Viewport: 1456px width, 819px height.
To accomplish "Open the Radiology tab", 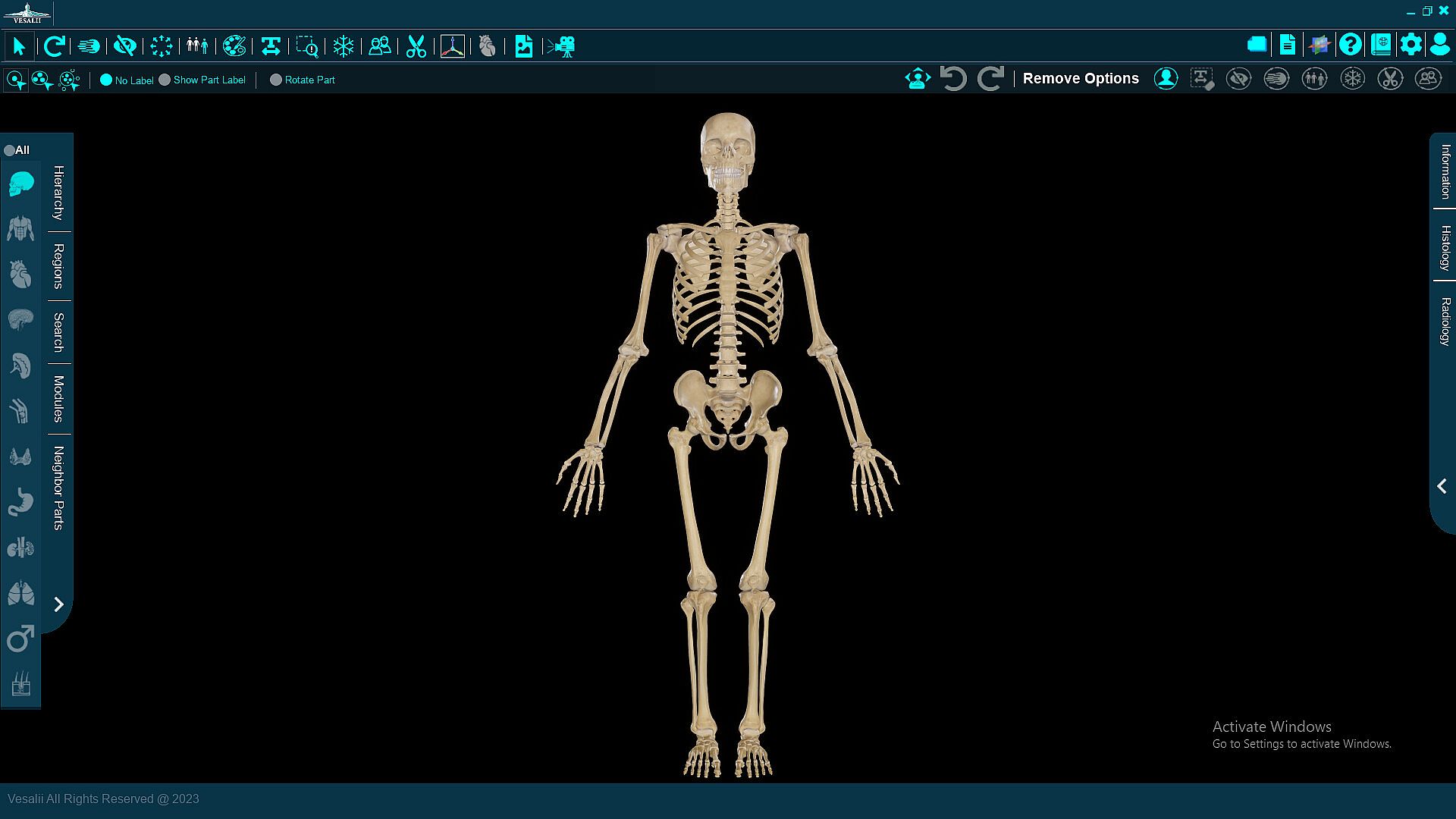I will [1445, 322].
